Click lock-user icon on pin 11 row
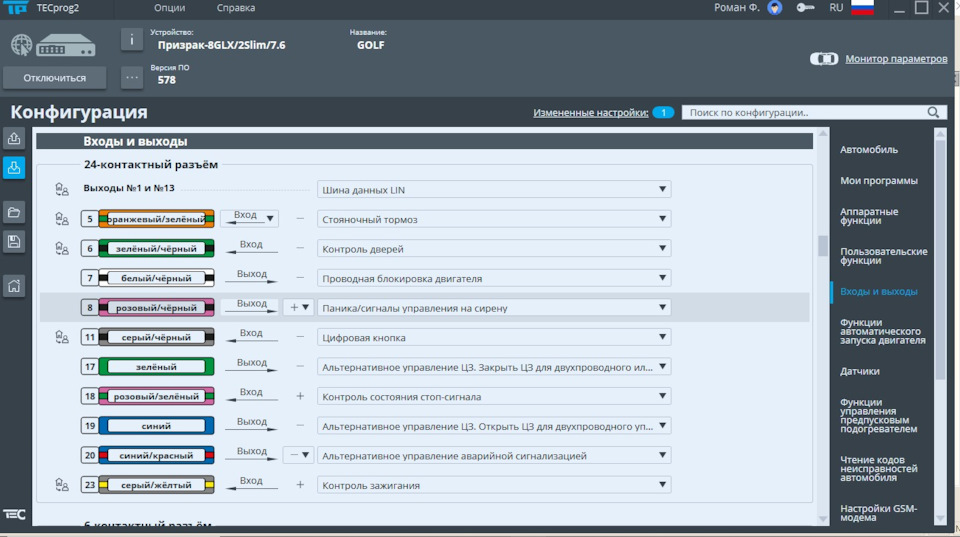960x537 pixels. point(62,337)
